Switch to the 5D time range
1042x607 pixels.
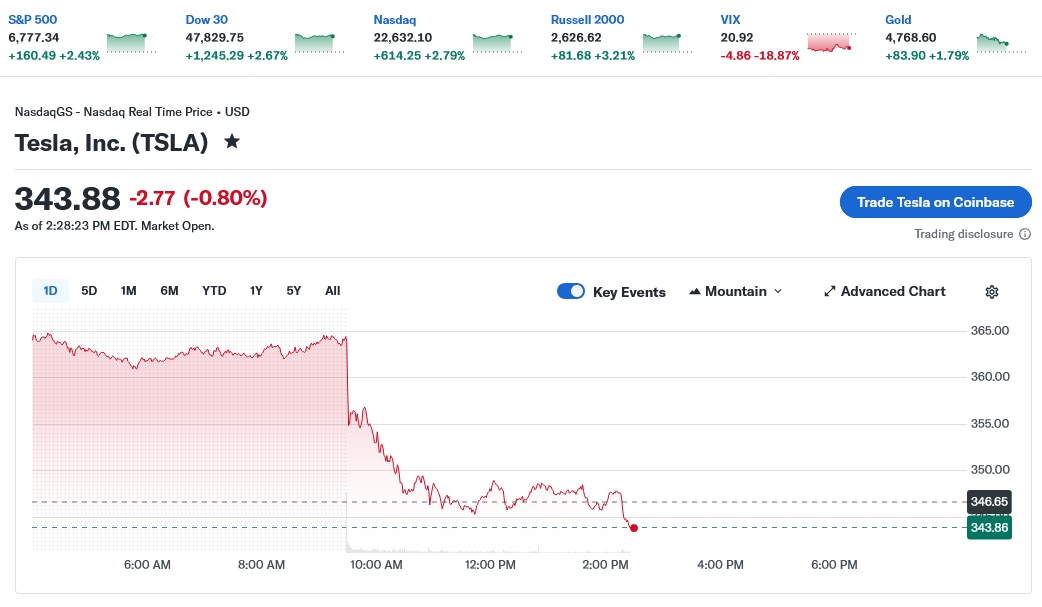point(89,291)
